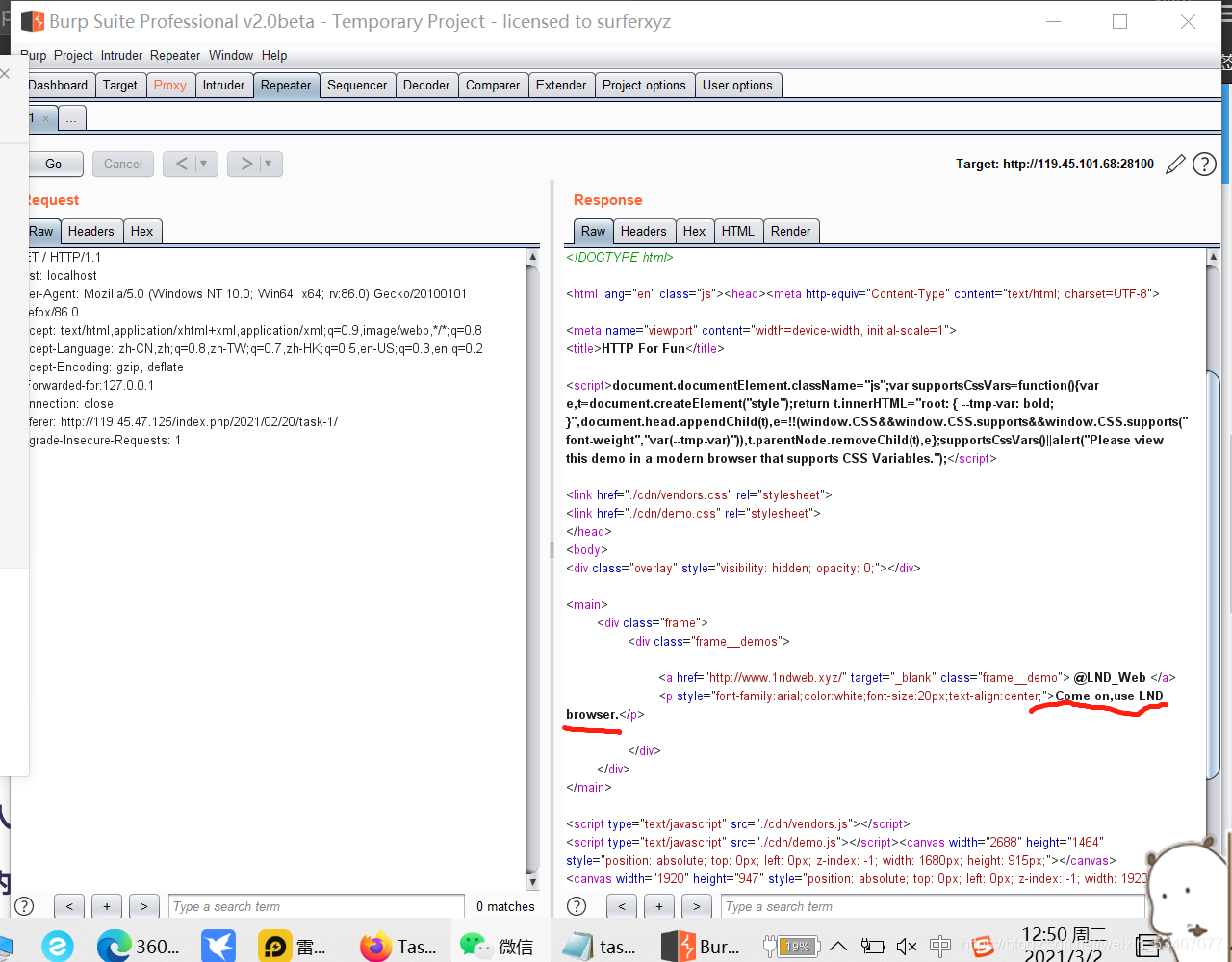The image size is (1232, 962).
Task: Click response pane scrollbar up arrow
Action: 1213,257
